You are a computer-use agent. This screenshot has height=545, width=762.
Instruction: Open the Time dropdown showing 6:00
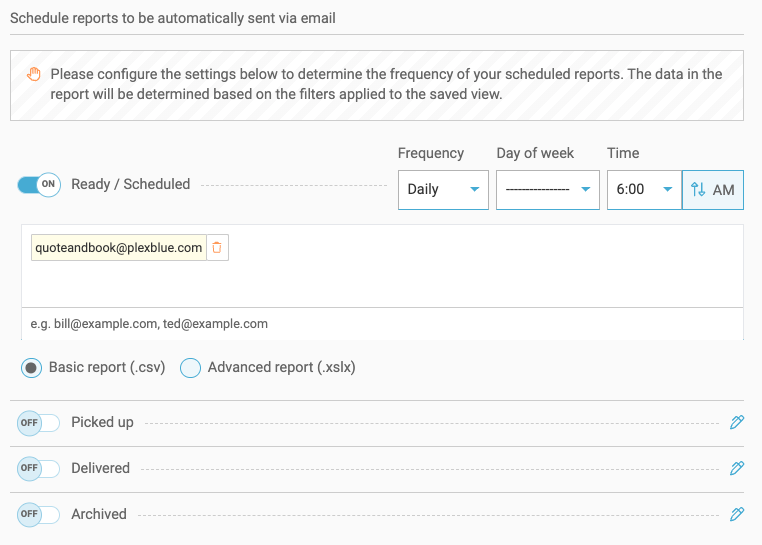(x=643, y=190)
